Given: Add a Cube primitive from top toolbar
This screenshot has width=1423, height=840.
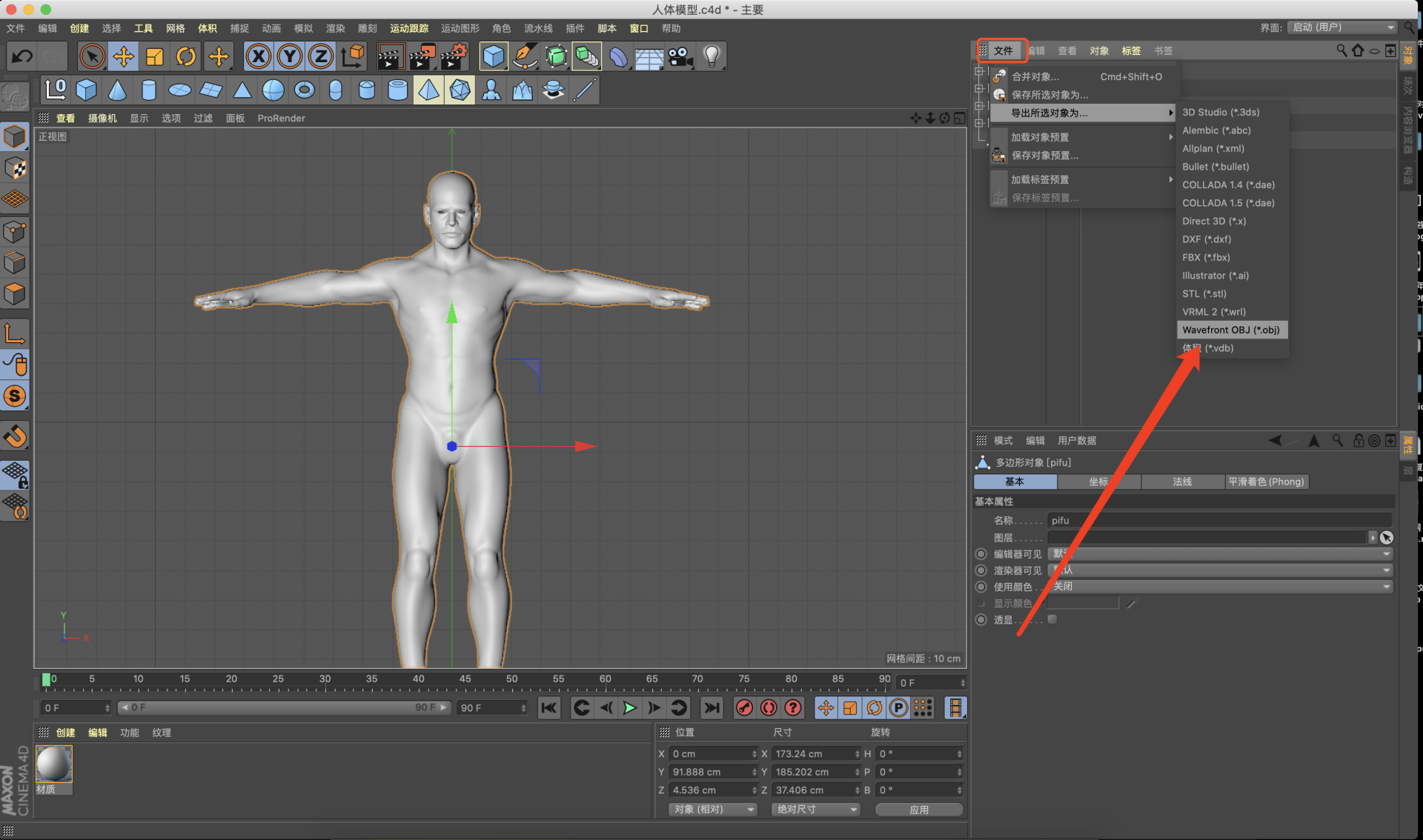Looking at the screenshot, I should coord(494,56).
